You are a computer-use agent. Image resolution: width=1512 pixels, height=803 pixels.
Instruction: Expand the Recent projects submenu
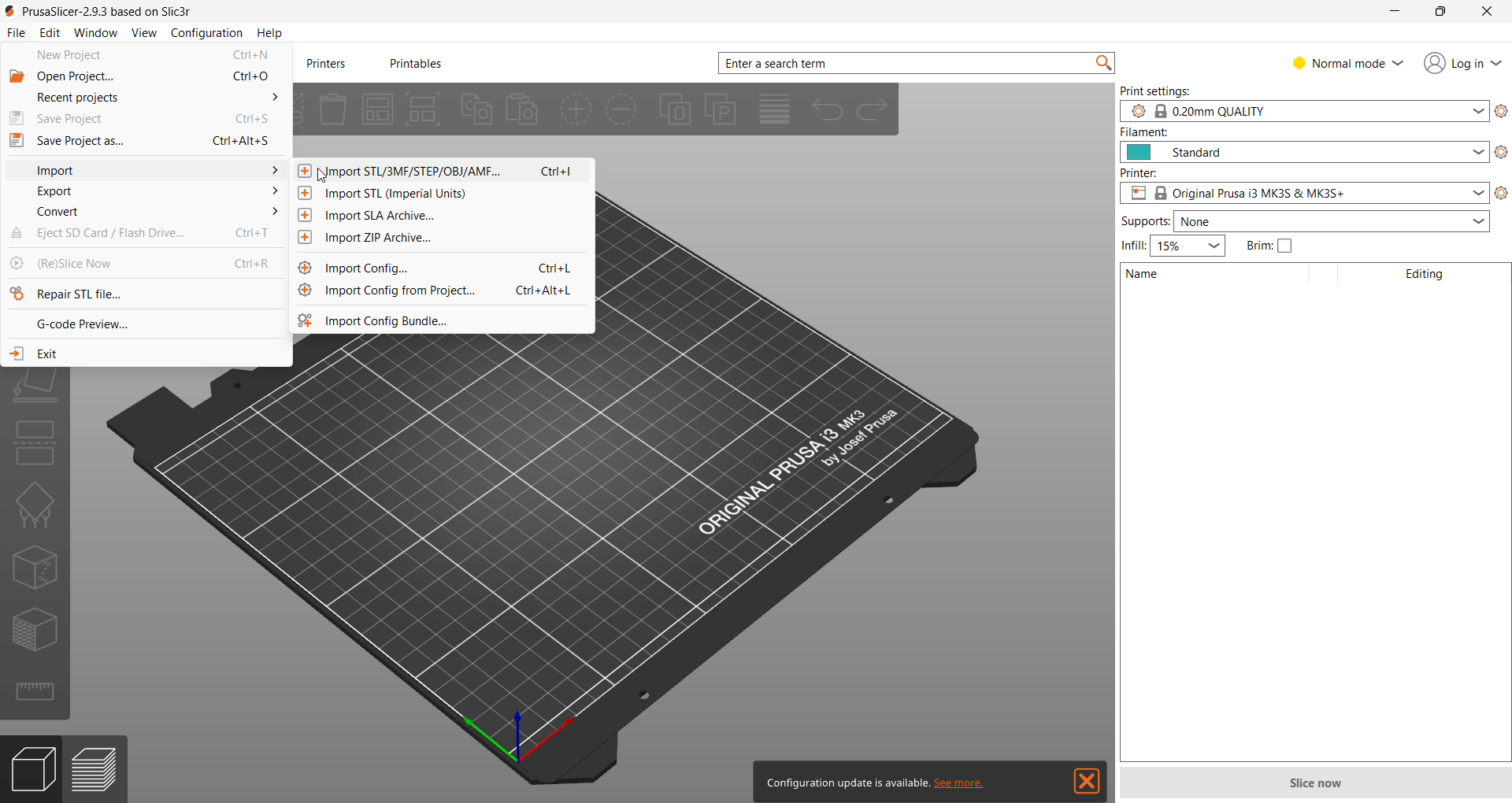click(x=146, y=98)
